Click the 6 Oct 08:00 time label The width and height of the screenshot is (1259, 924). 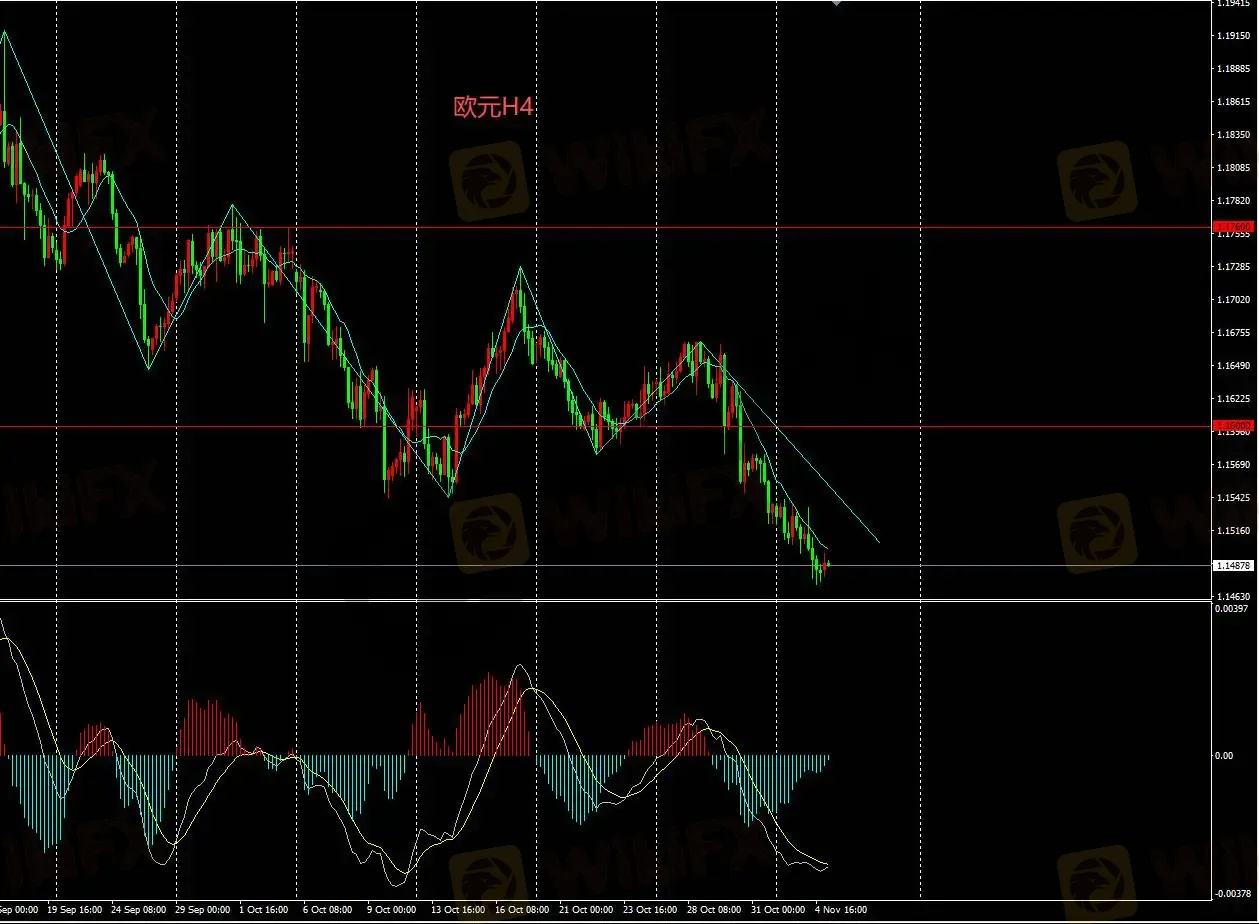click(x=325, y=911)
